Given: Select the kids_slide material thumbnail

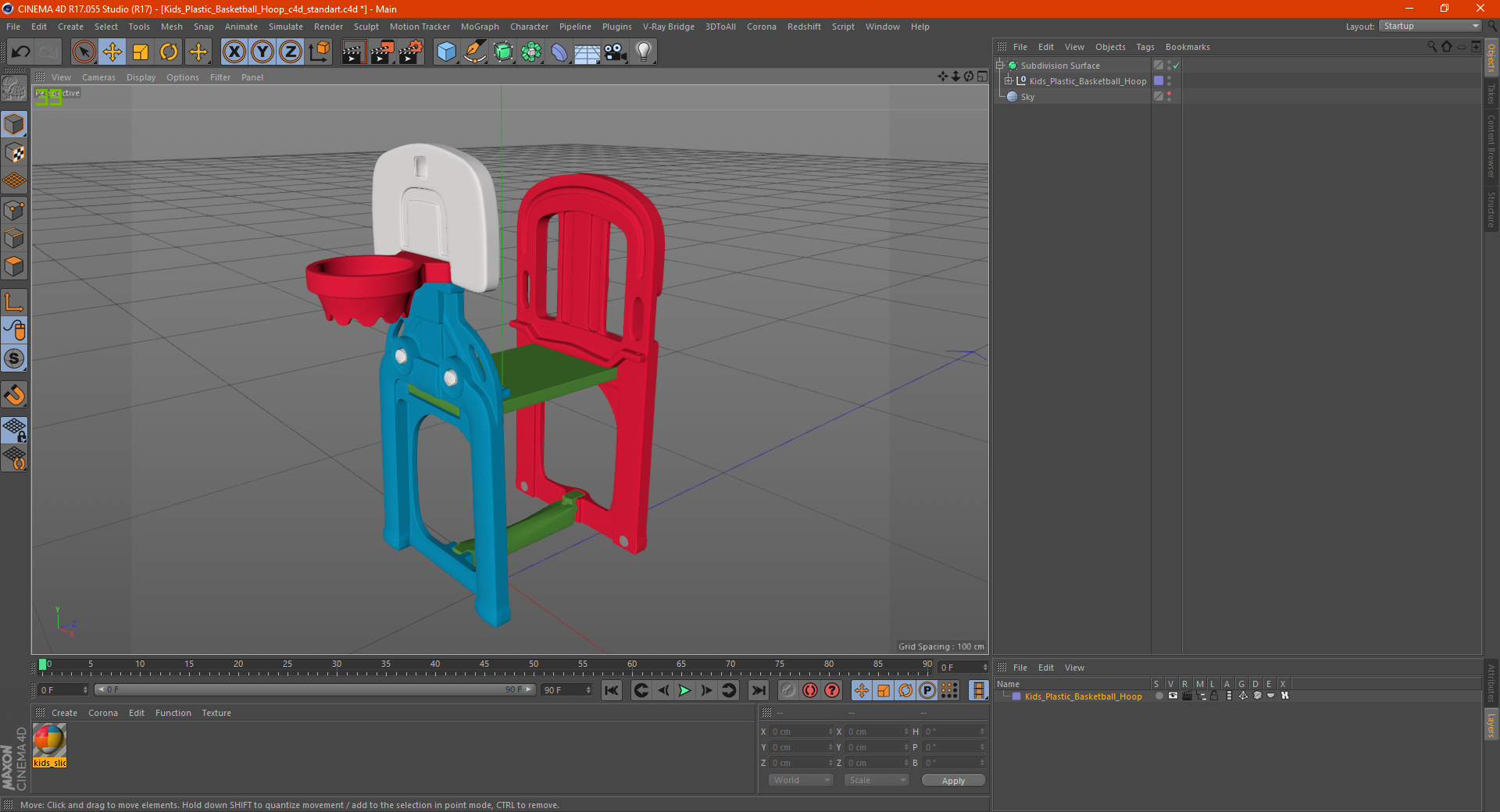Looking at the screenshot, I should 49,745.
